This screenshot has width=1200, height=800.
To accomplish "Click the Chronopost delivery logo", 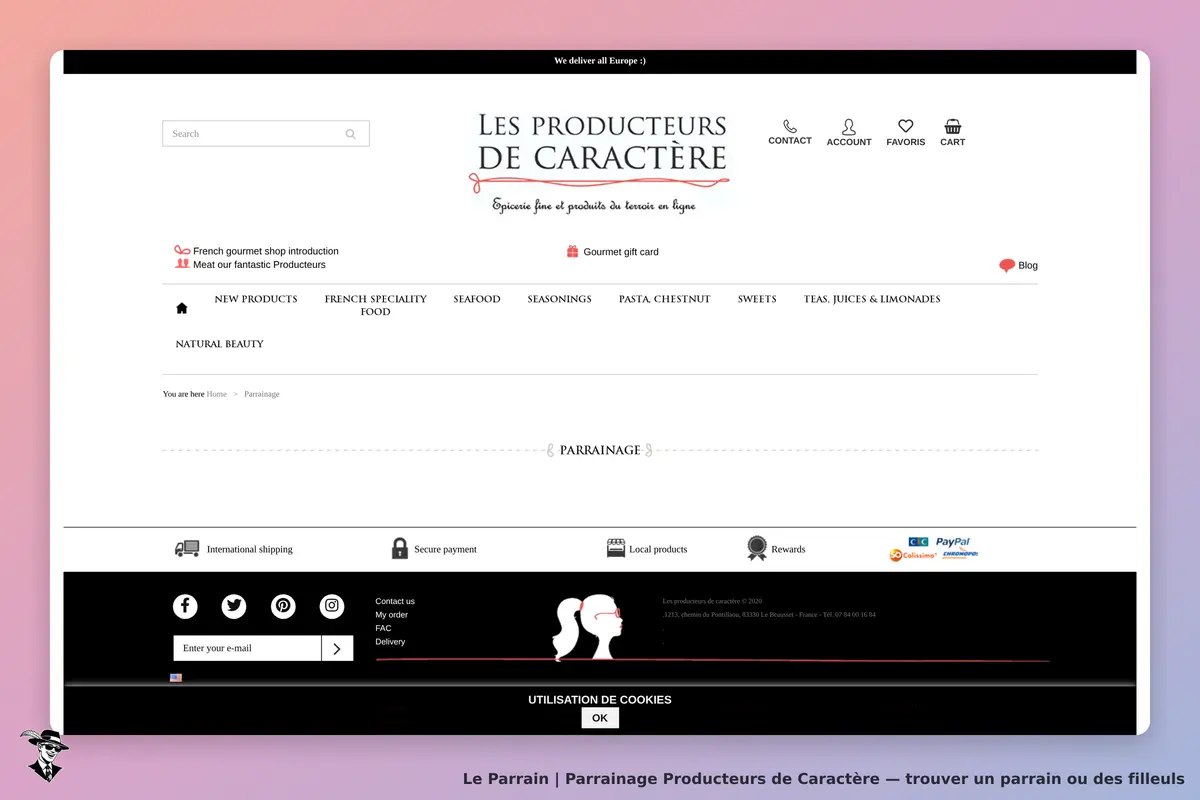I will [960, 554].
